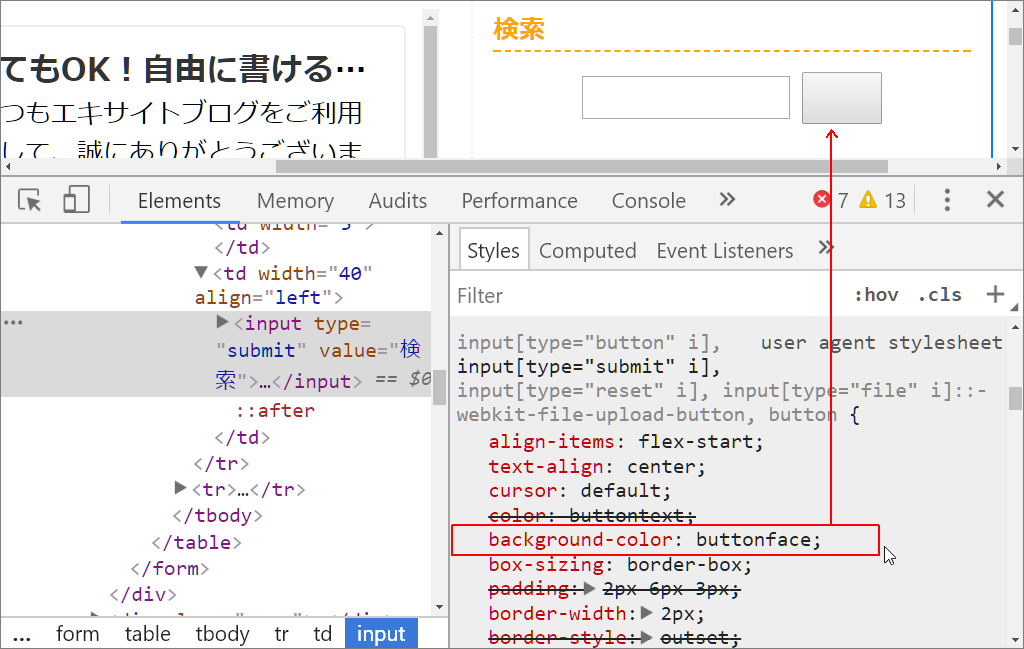The width and height of the screenshot is (1024, 649).
Task: Select the Styles sidebar tab
Action: 493,250
